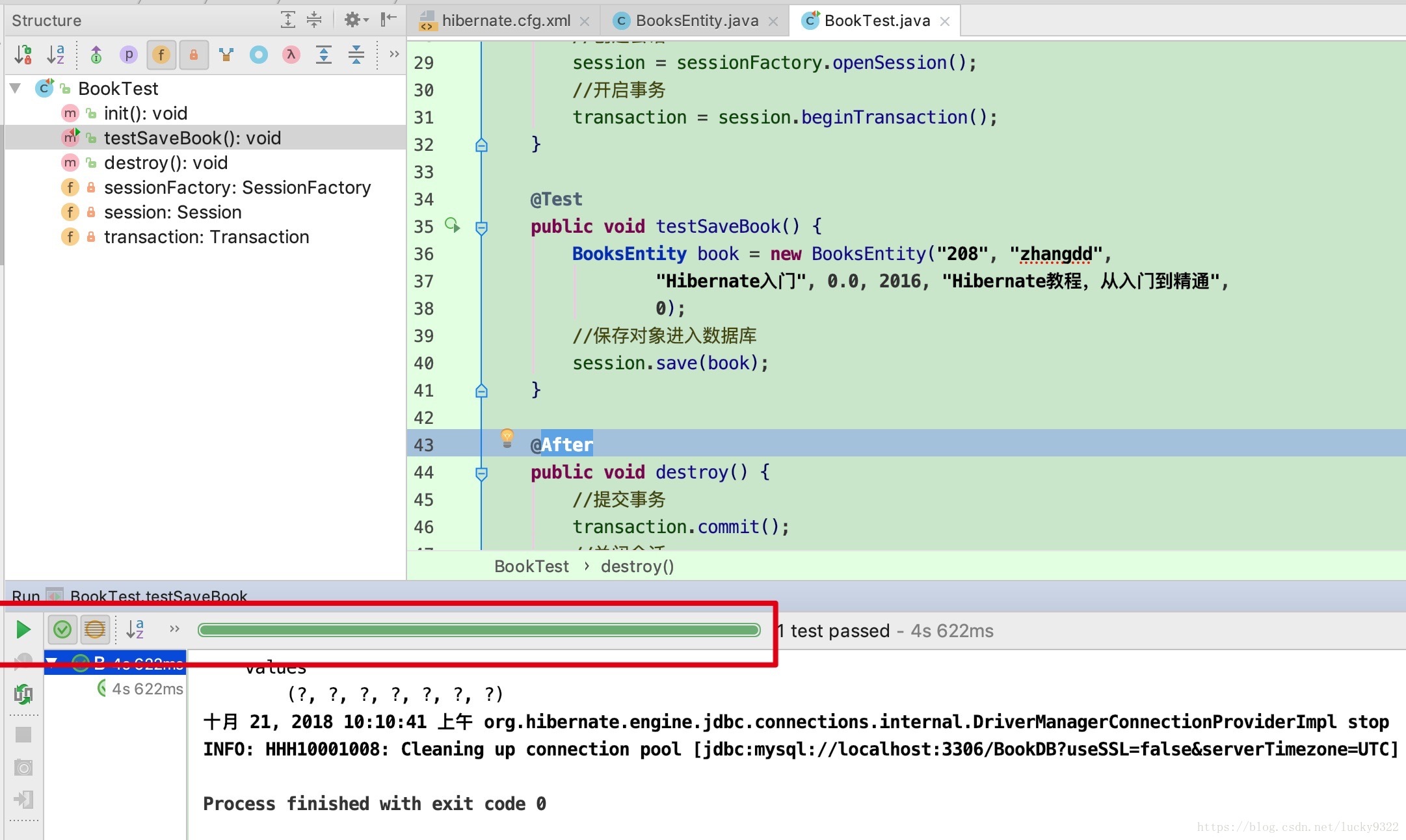The height and width of the screenshot is (840, 1406).
Task: Close the BooksEntity.java tab
Action: (x=773, y=21)
